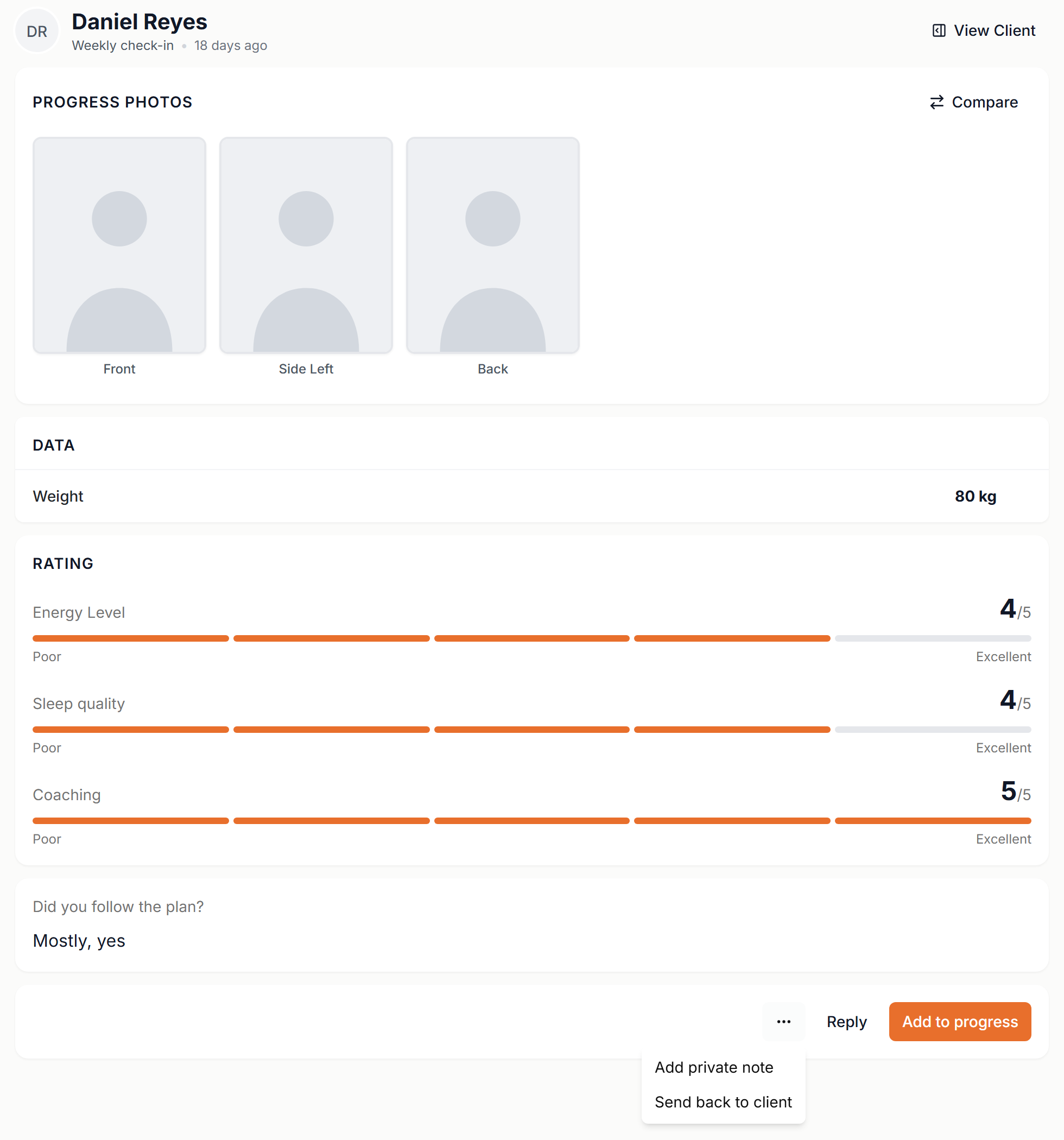The image size is (1064, 1140).
Task: Open the View Client link
Action: pos(983,30)
